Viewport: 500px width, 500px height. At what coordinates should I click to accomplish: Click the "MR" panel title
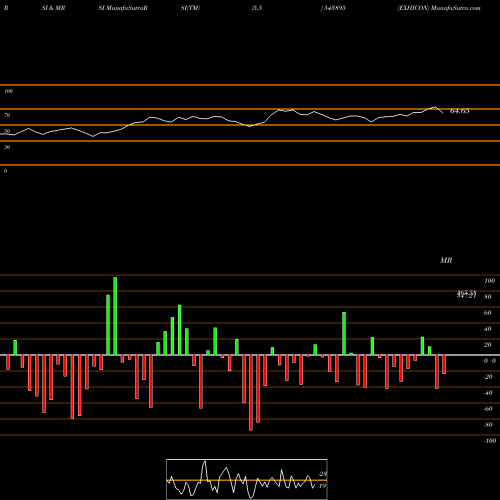point(446,260)
